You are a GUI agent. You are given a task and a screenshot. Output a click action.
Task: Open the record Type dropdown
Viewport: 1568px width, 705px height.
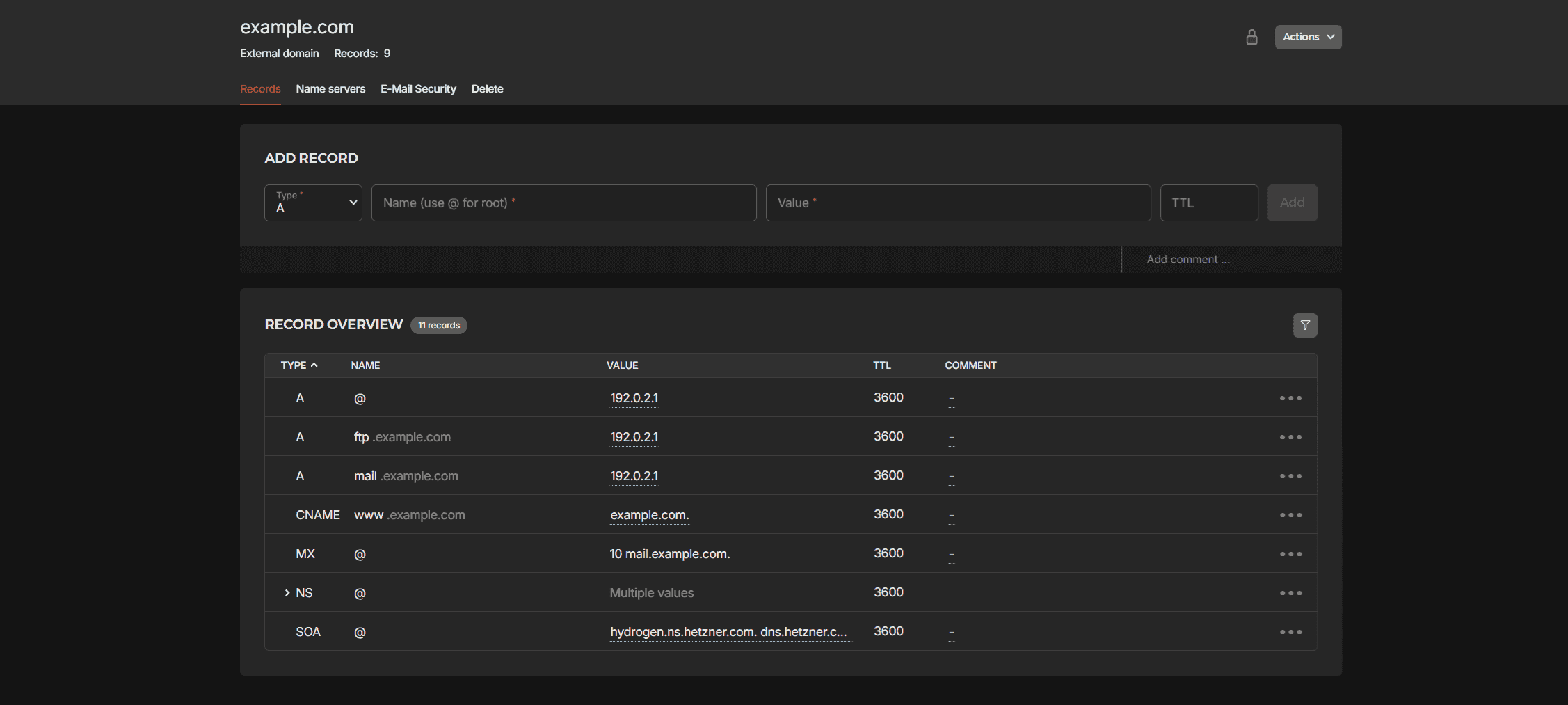tap(313, 203)
